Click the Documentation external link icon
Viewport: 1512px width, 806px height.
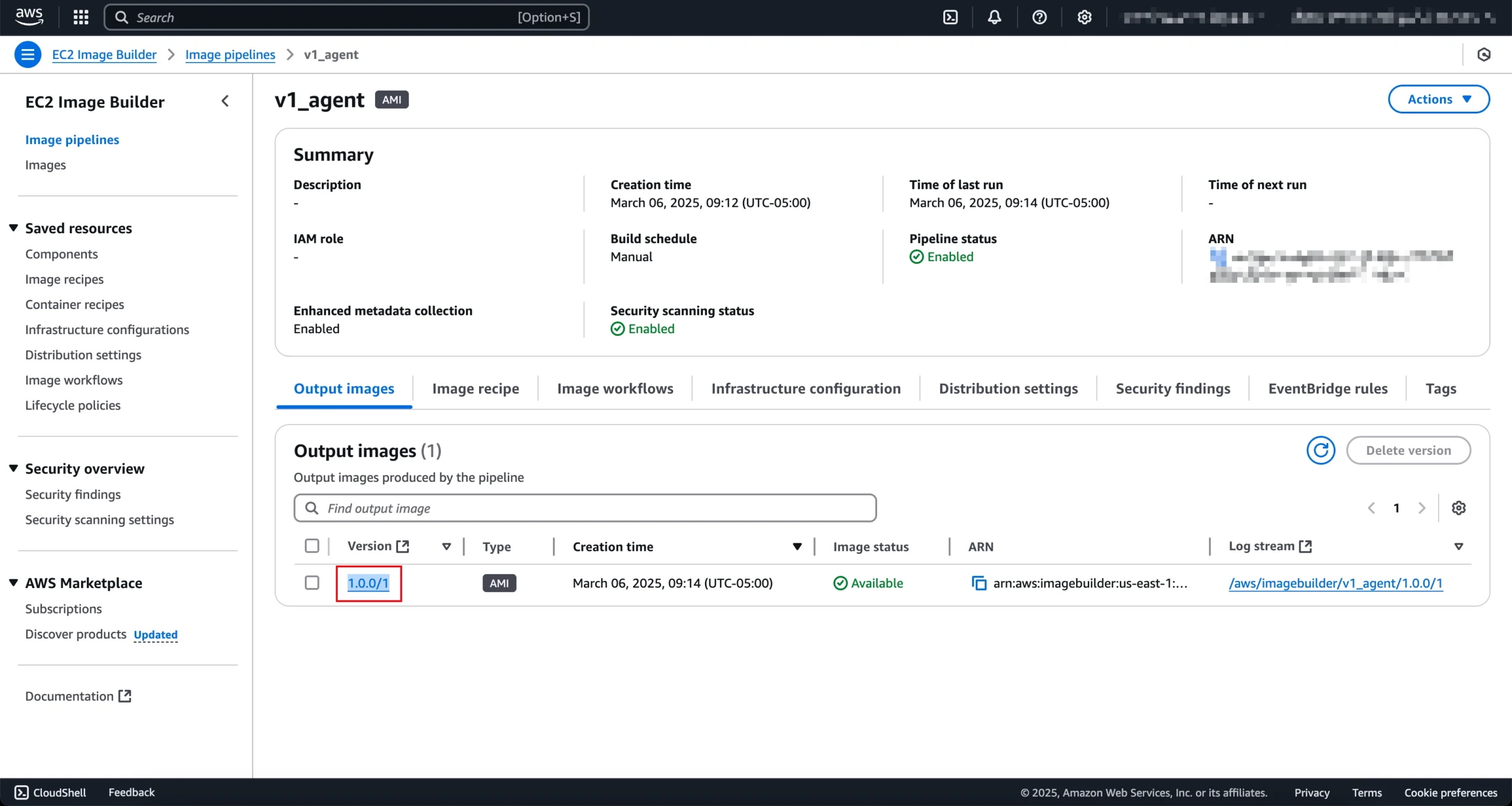125,696
